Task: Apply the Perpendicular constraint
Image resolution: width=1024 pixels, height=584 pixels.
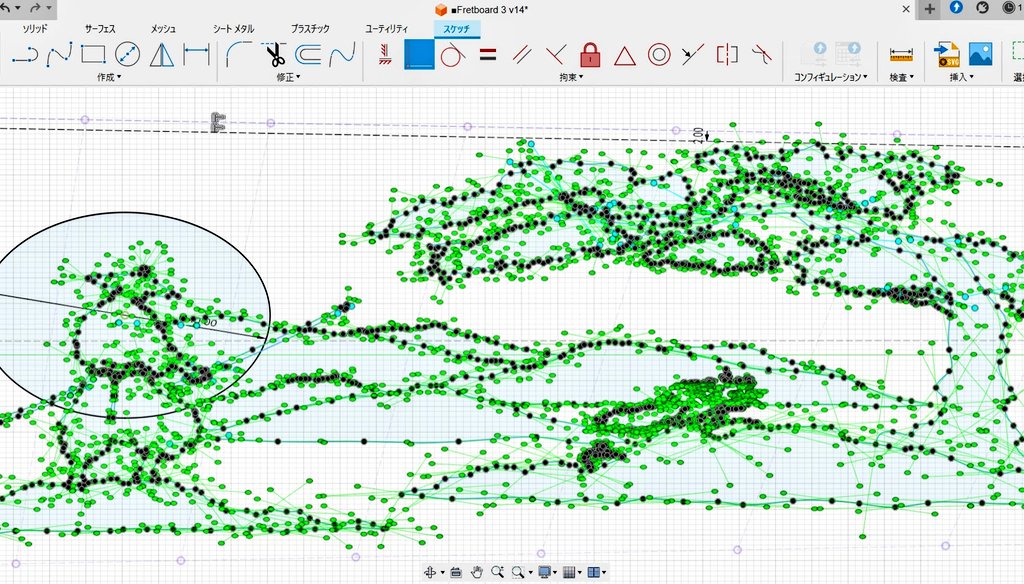Action: pos(556,55)
